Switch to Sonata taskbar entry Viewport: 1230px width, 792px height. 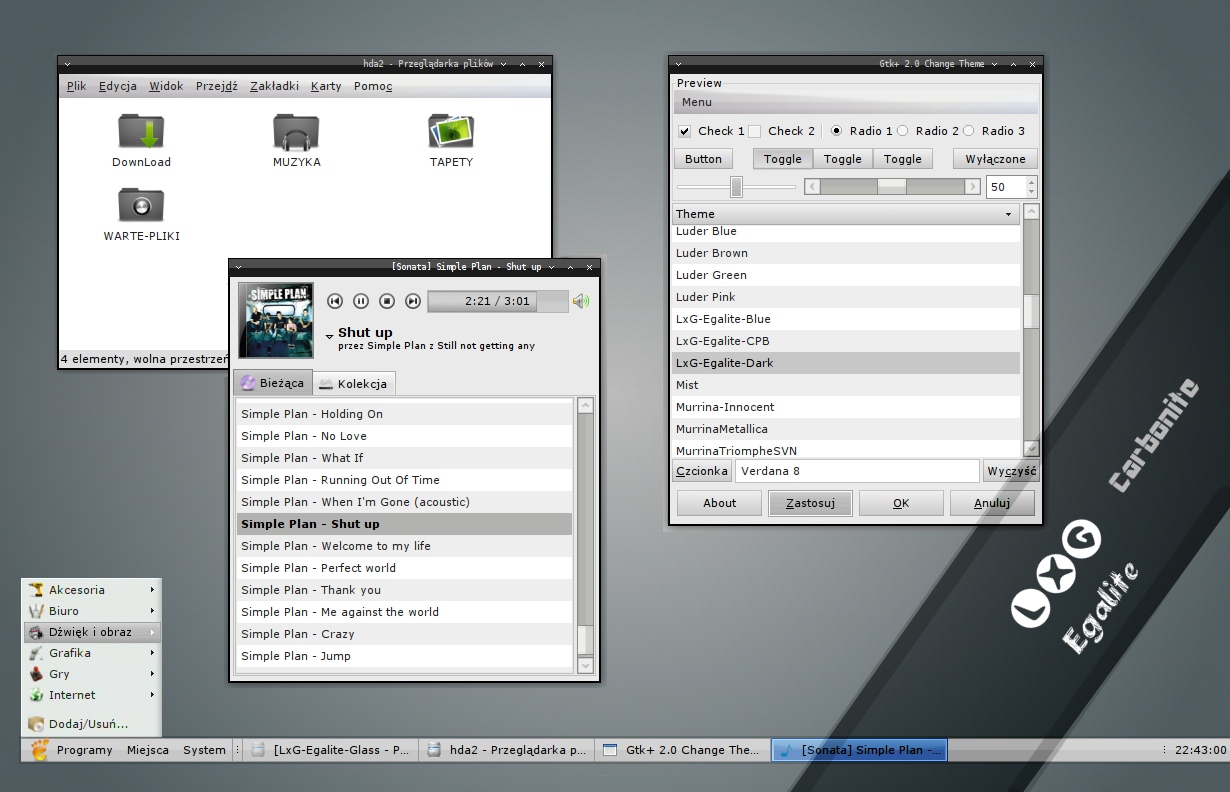tap(859, 750)
